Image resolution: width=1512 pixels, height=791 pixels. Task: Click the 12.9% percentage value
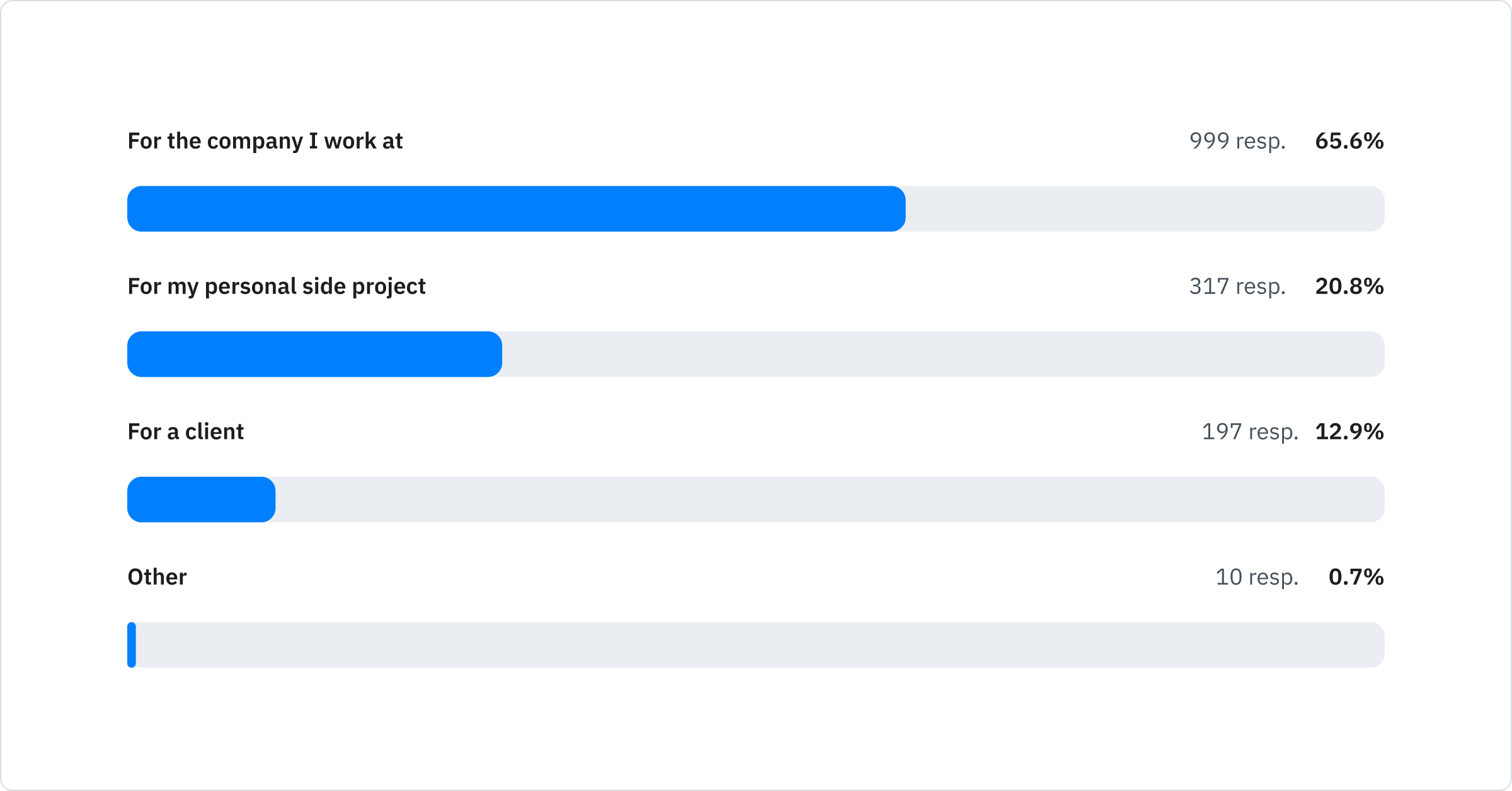pos(1349,432)
